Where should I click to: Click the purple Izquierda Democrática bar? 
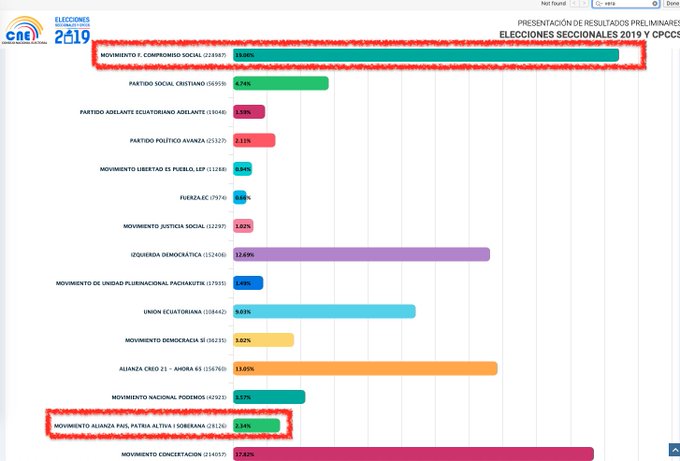(x=361, y=255)
